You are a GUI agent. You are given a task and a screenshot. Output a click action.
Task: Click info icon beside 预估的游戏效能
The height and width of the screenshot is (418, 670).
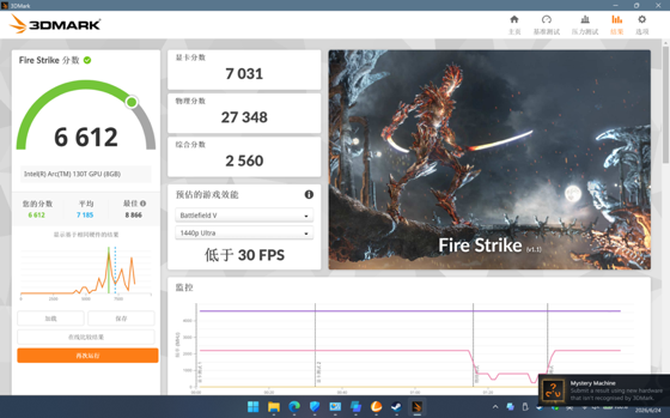[309, 194]
